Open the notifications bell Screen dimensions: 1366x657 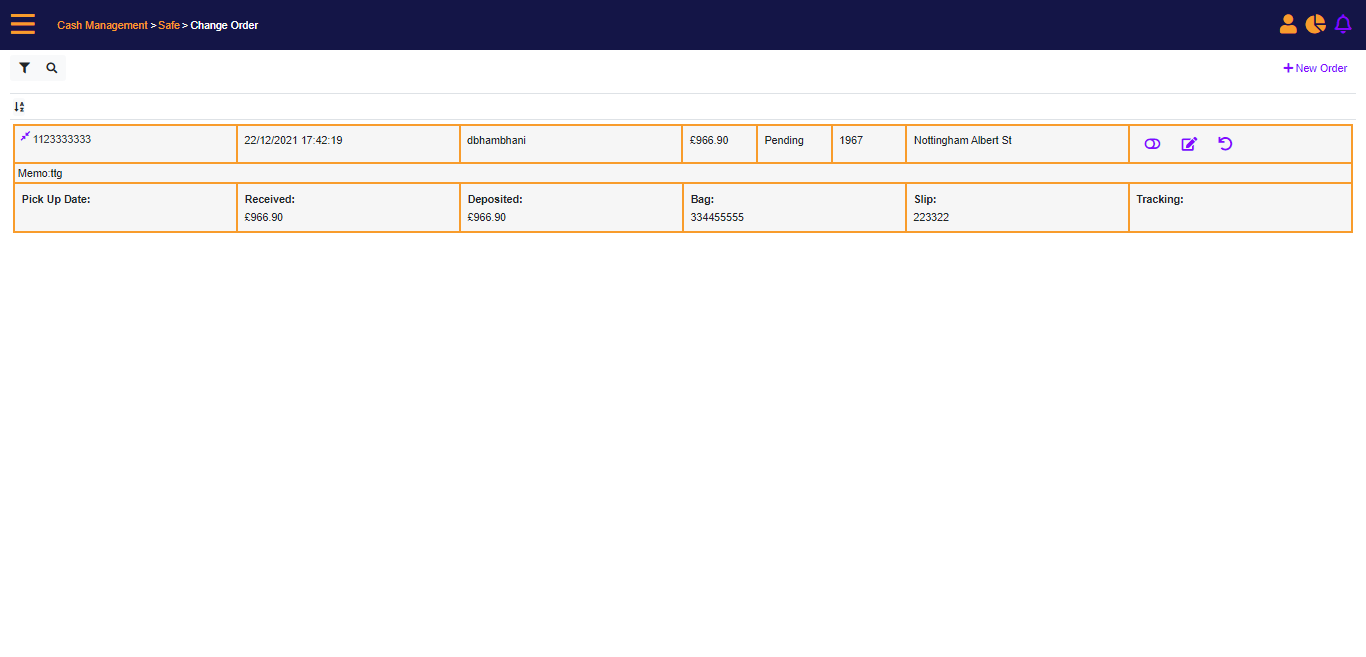pos(1343,24)
